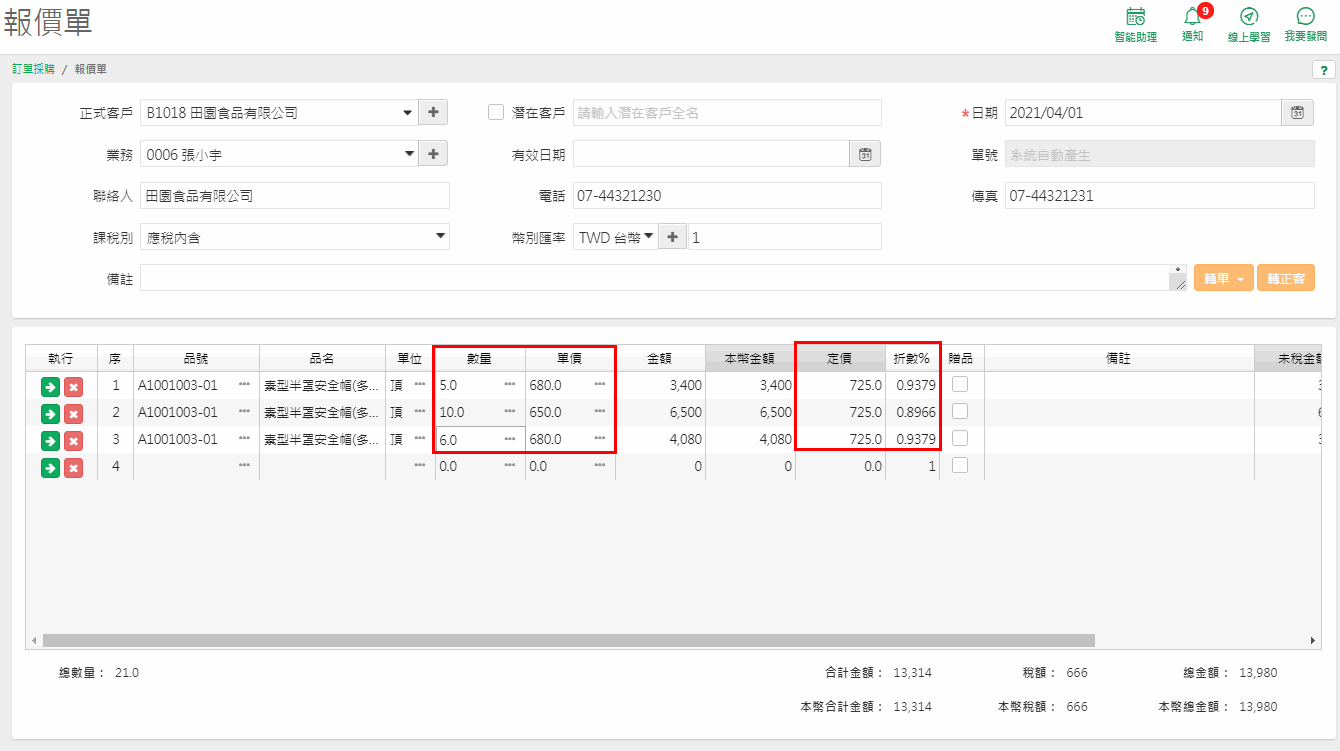Image resolution: width=1340 pixels, height=751 pixels.
Task: Open 品號 lookup ellipsis in row 1
Action: [244, 385]
